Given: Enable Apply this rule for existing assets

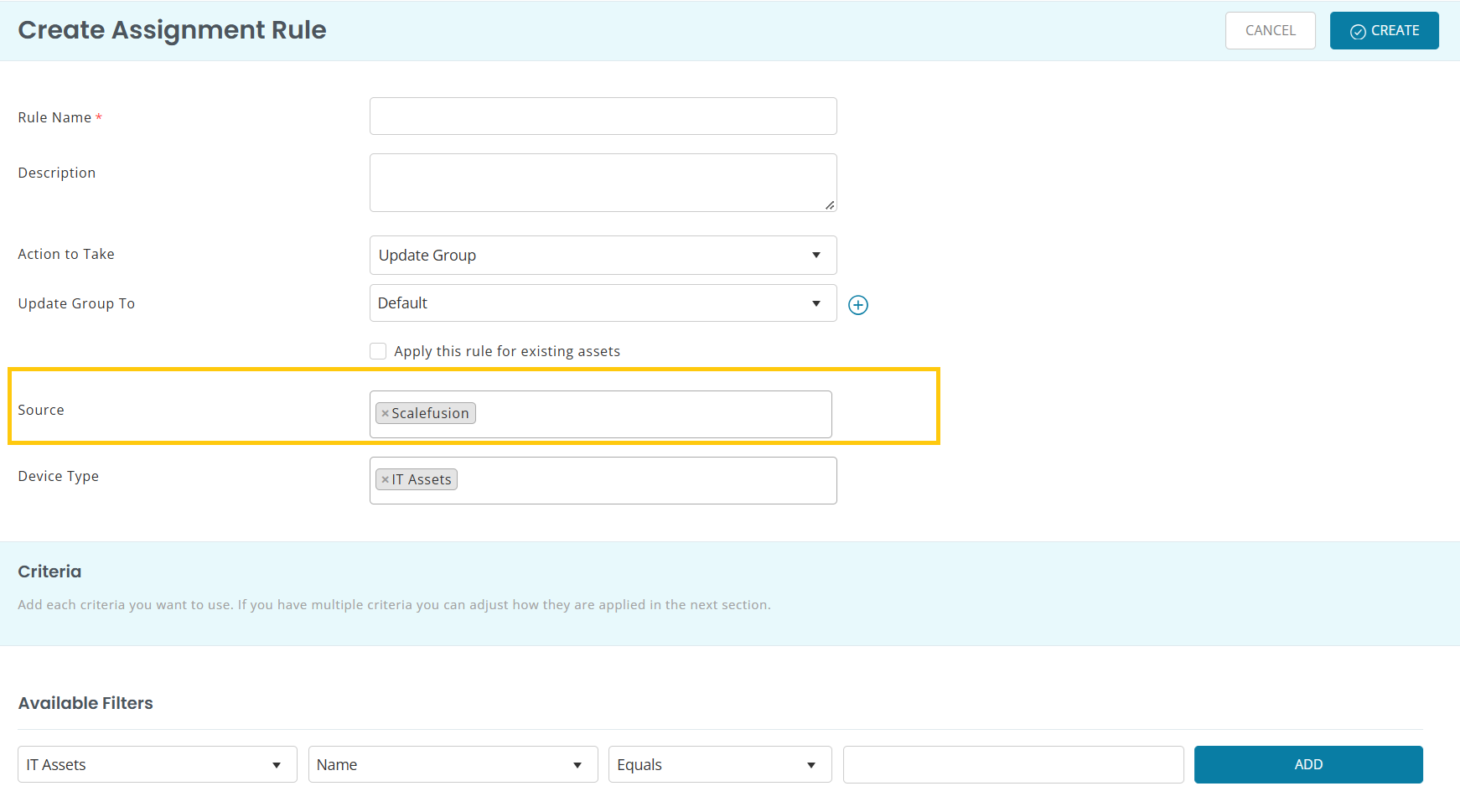Looking at the screenshot, I should [x=378, y=351].
